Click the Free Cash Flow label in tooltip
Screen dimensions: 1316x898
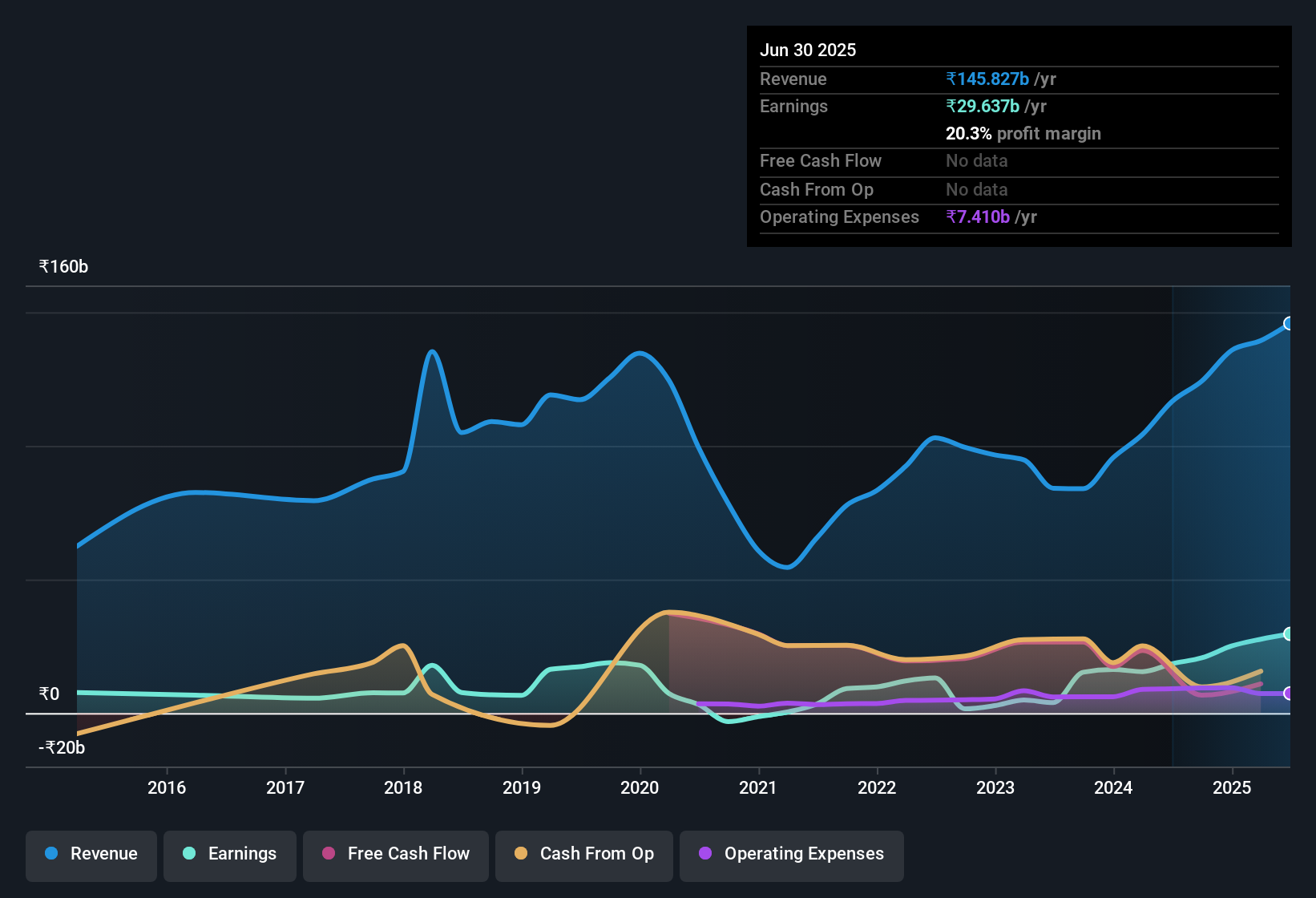click(821, 160)
